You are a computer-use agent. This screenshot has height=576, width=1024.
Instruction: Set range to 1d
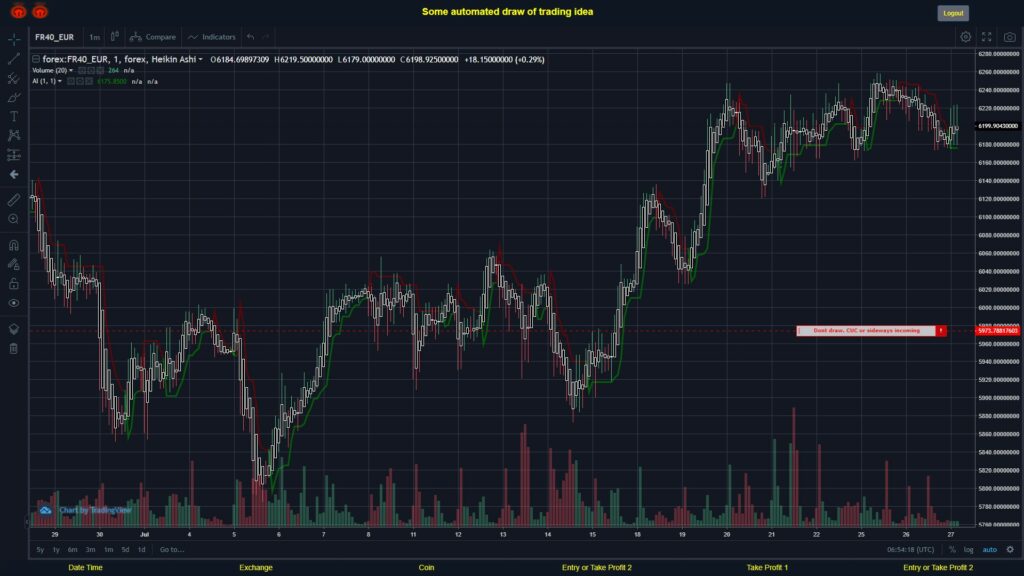142,550
